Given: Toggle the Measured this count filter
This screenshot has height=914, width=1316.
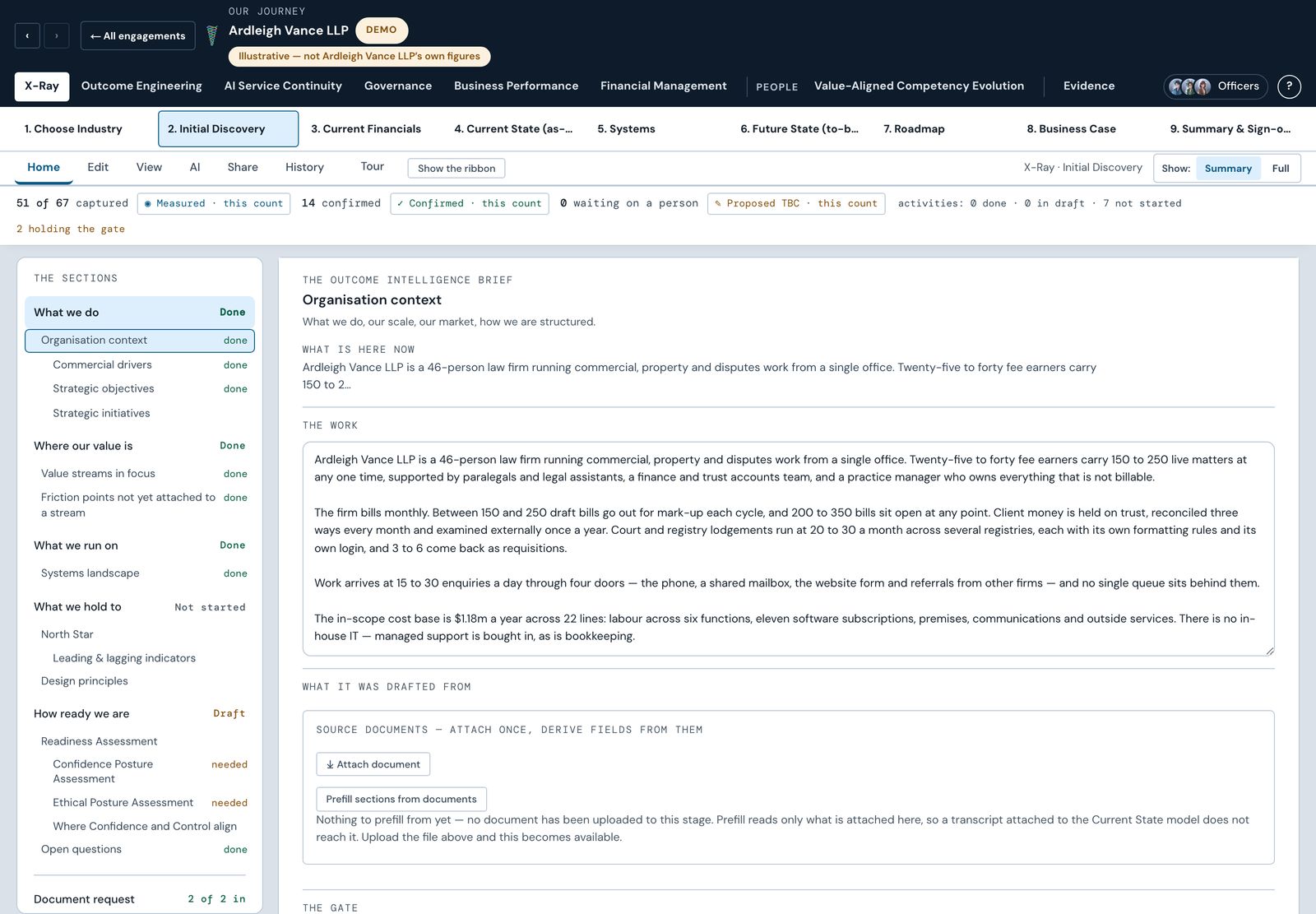Looking at the screenshot, I should [214, 203].
